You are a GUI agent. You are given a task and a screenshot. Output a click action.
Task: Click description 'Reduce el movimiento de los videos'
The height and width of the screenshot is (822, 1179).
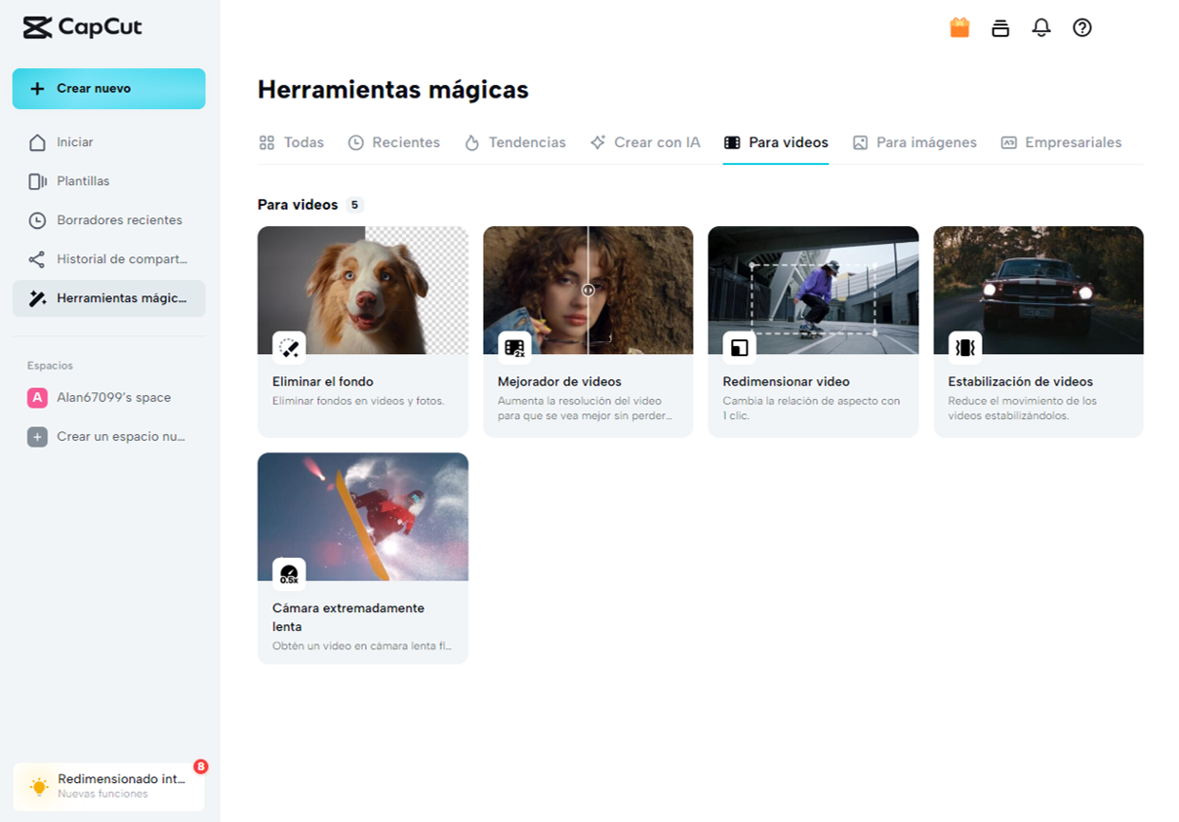[1022, 408]
